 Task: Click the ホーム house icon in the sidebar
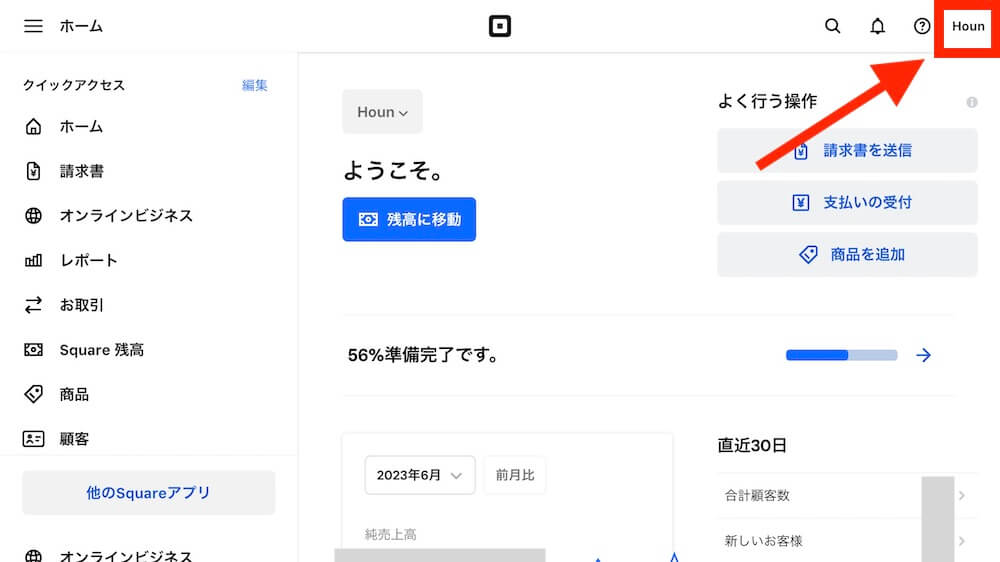click(x=33, y=126)
